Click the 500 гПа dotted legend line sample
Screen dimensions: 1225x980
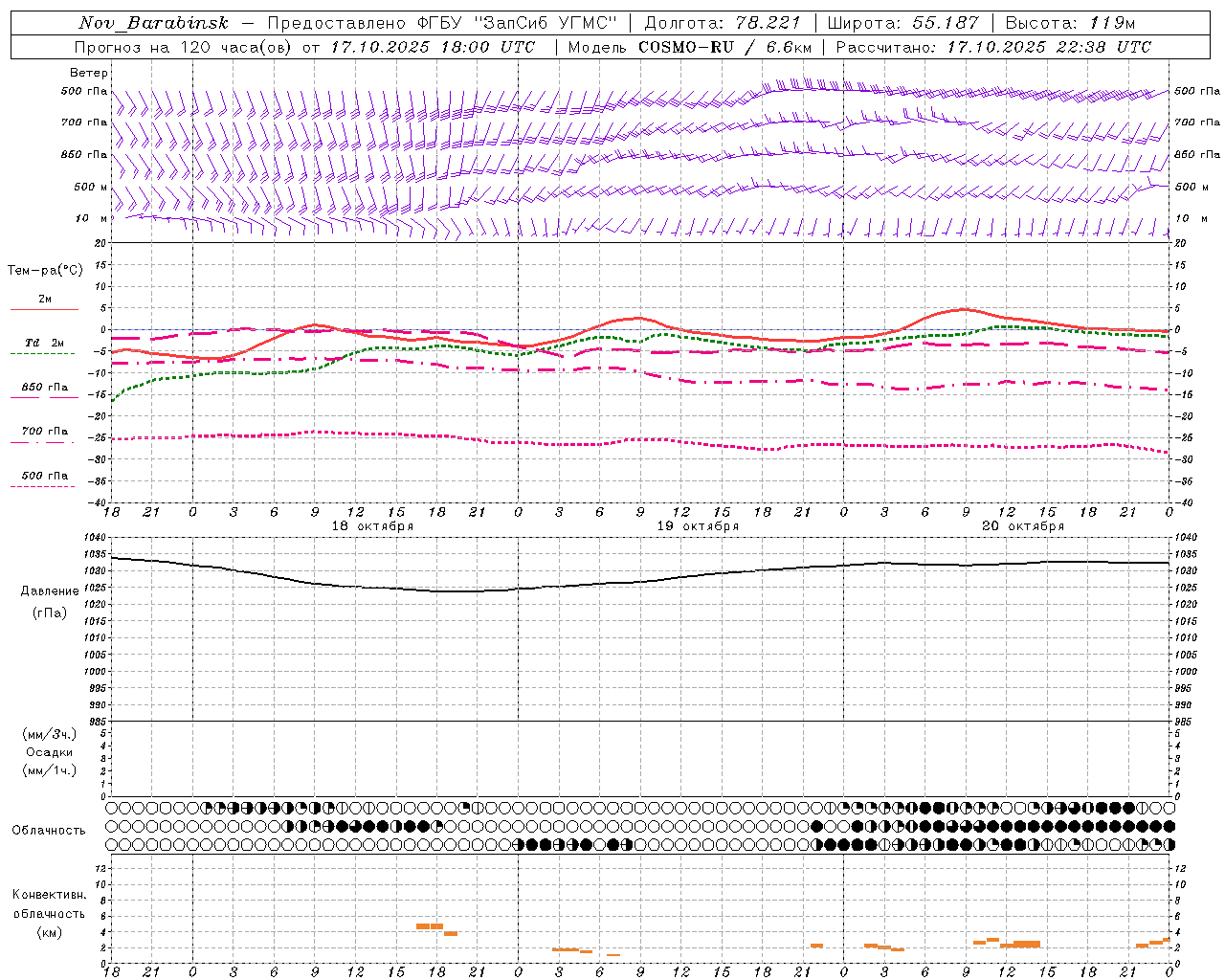point(42,486)
